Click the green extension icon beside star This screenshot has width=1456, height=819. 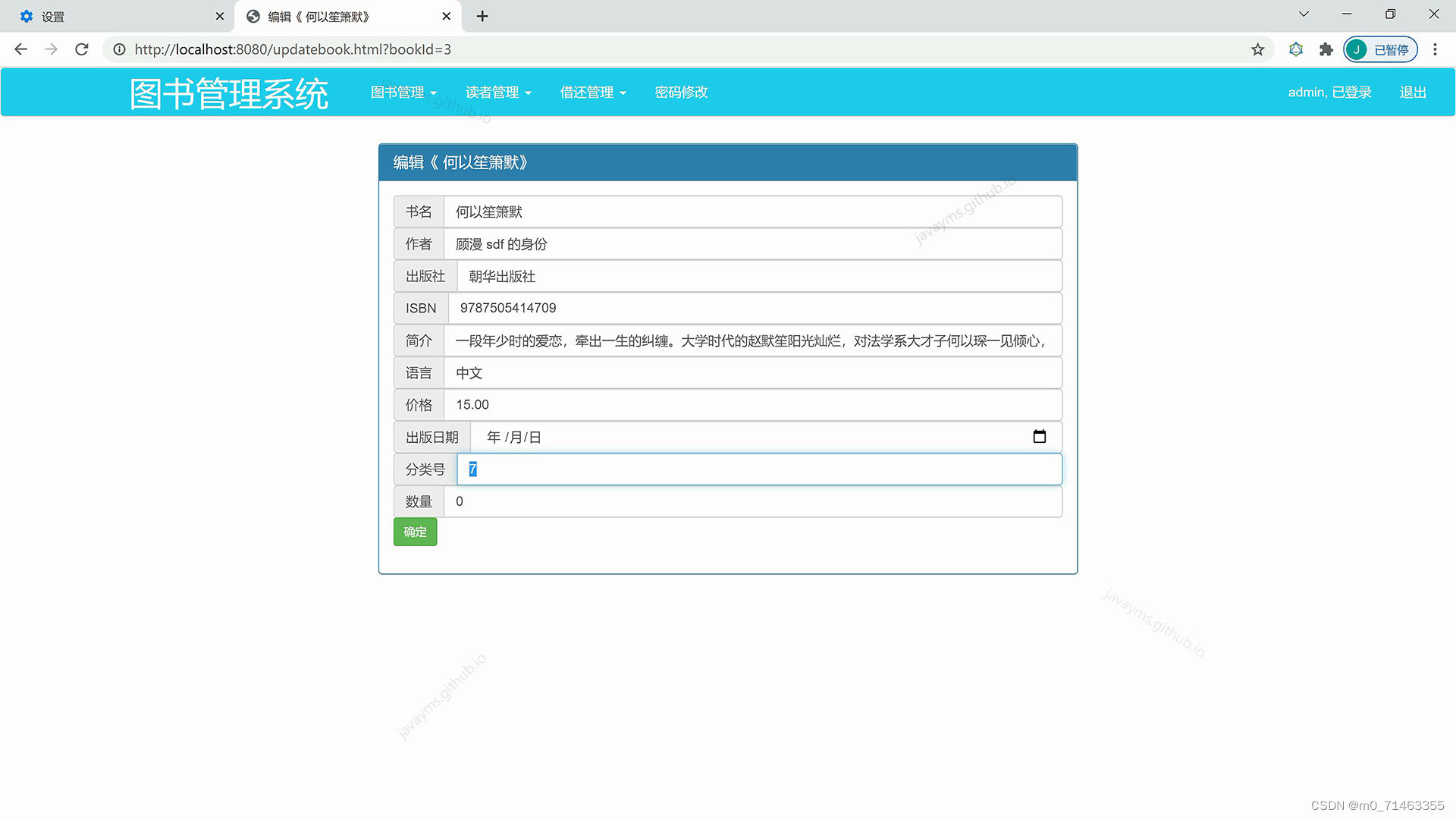(x=1296, y=49)
